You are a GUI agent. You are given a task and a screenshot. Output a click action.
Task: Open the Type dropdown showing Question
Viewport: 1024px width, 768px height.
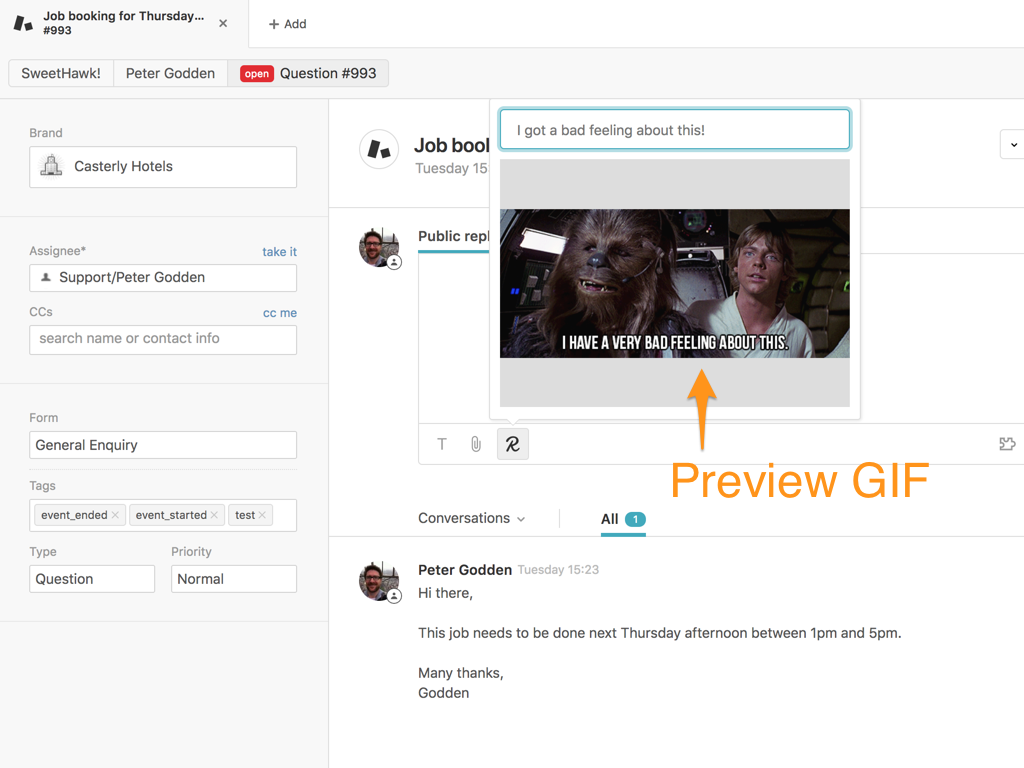tap(92, 579)
